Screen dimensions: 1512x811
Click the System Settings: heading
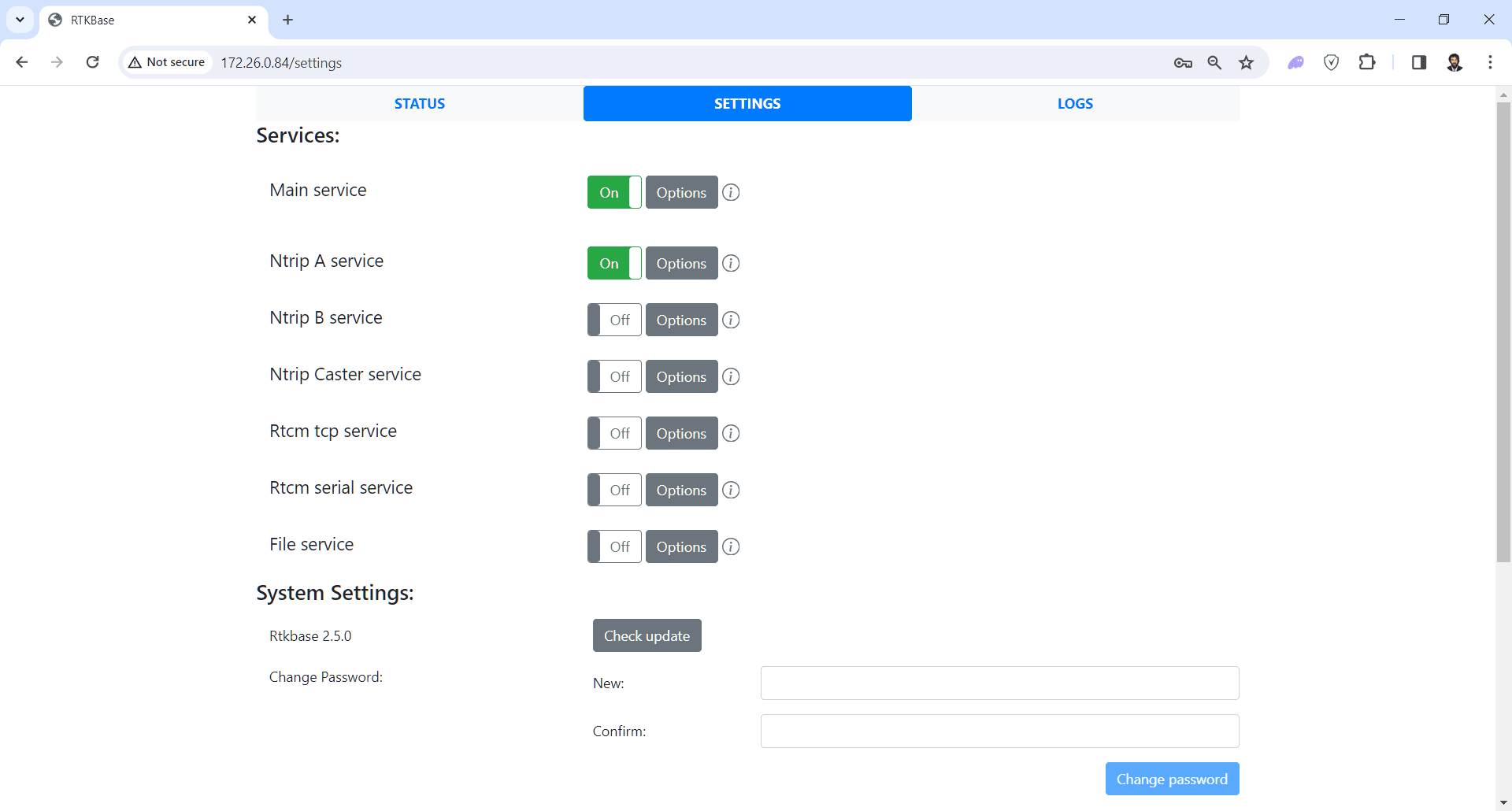335,593
